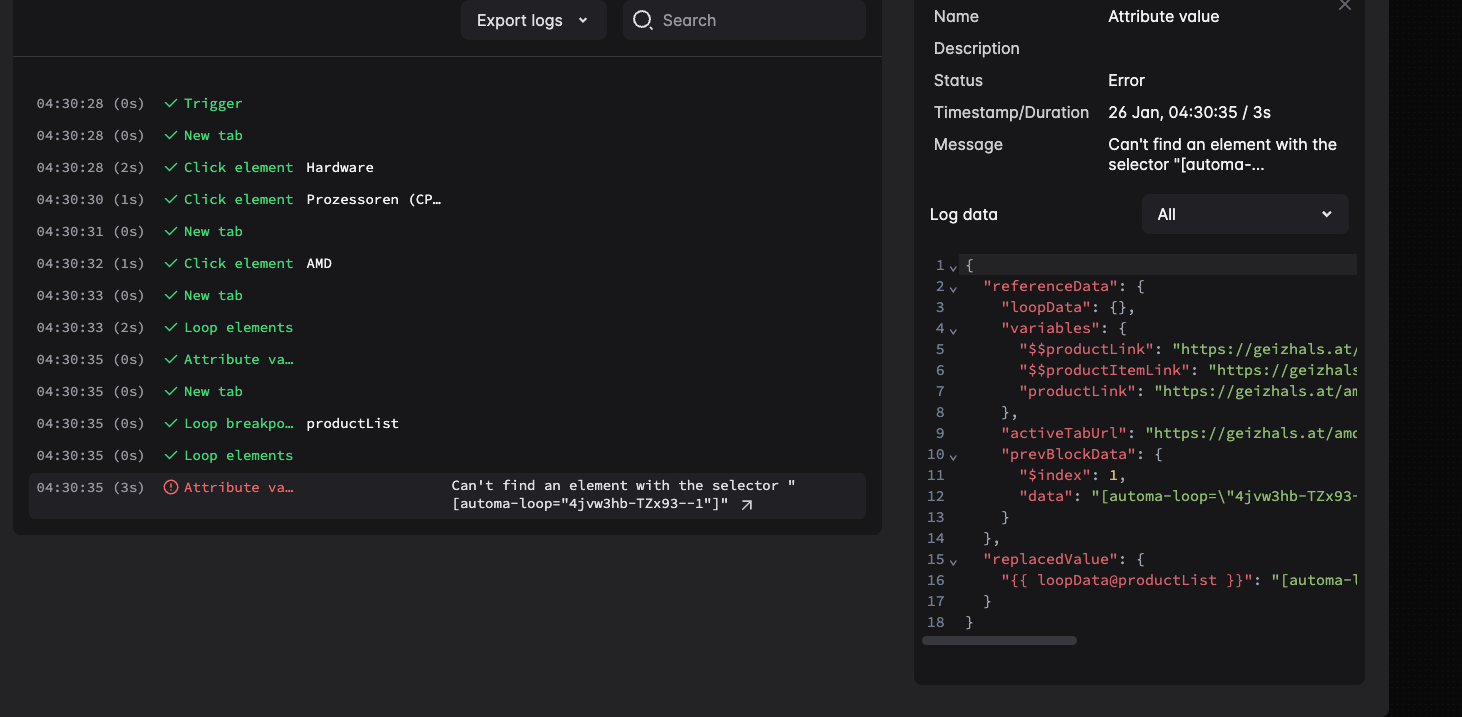Open the Export logs dropdown

[x=533, y=19]
